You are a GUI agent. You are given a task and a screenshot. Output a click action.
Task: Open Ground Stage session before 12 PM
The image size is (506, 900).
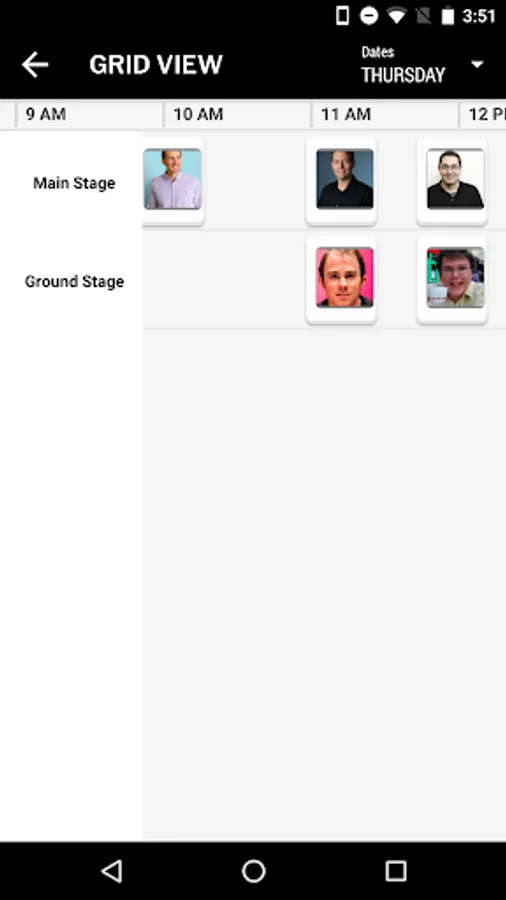tap(452, 280)
